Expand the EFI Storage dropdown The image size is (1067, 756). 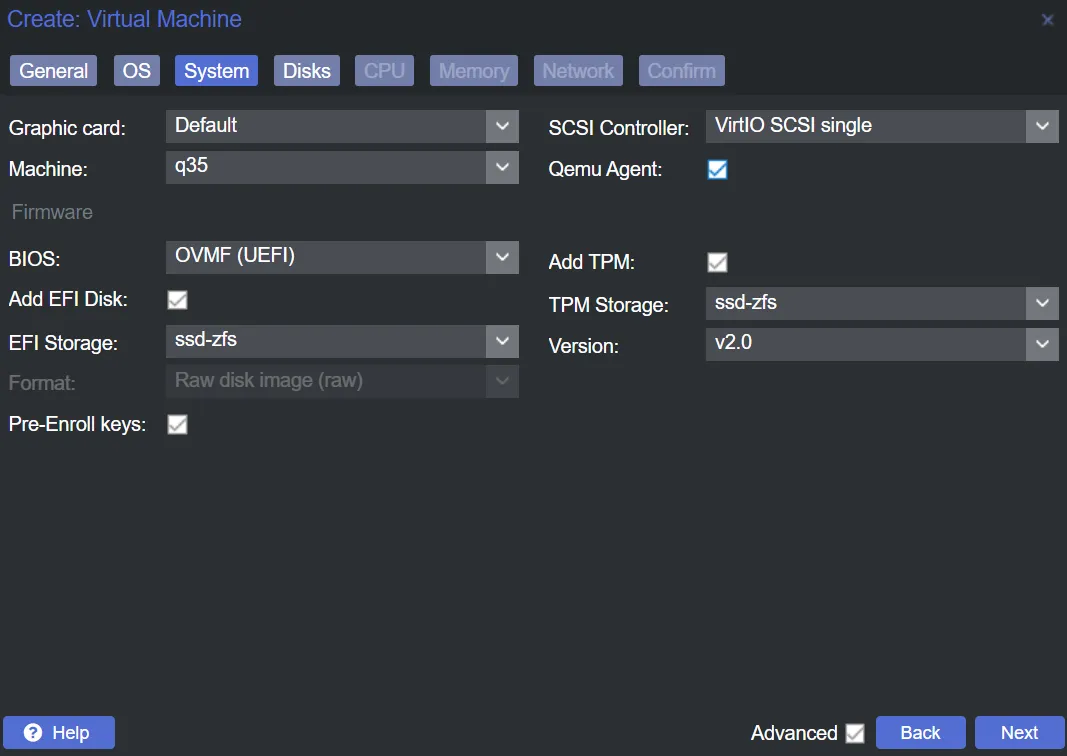click(502, 341)
